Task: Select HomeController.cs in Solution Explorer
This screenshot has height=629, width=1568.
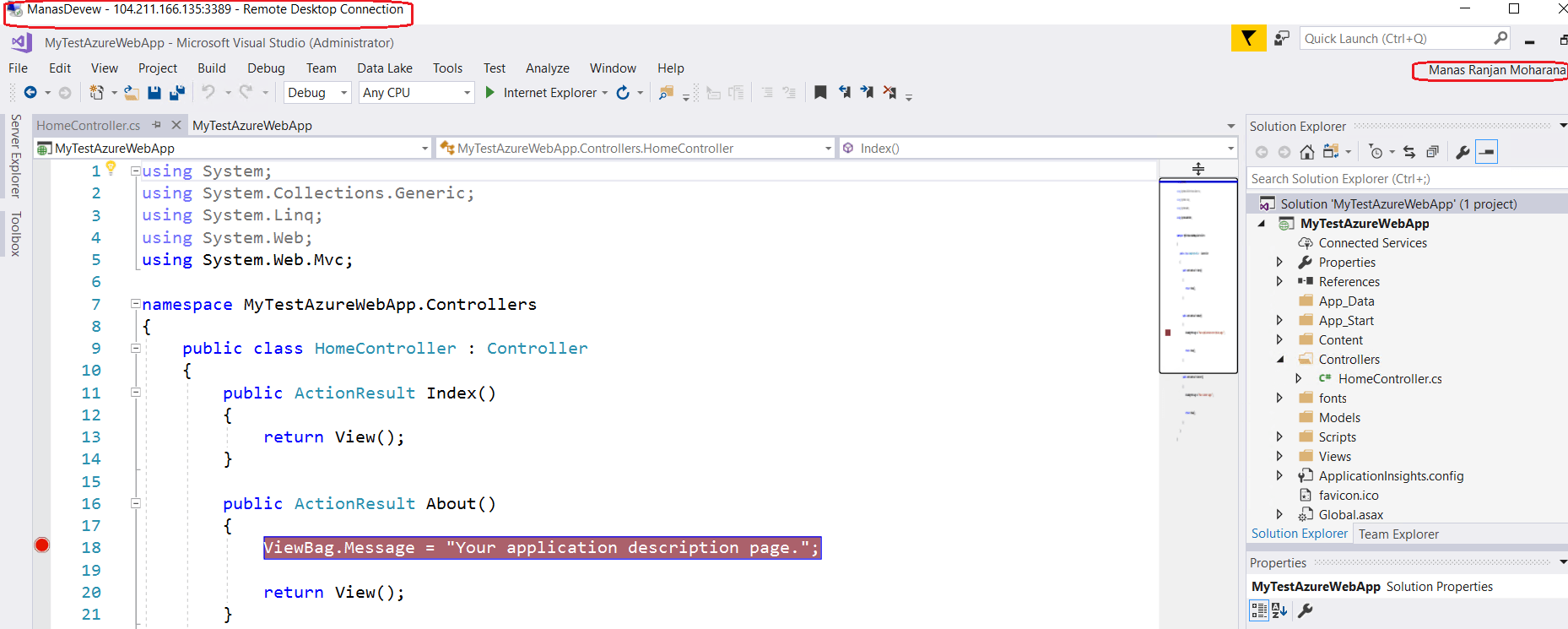Action: pyautogui.click(x=1390, y=379)
